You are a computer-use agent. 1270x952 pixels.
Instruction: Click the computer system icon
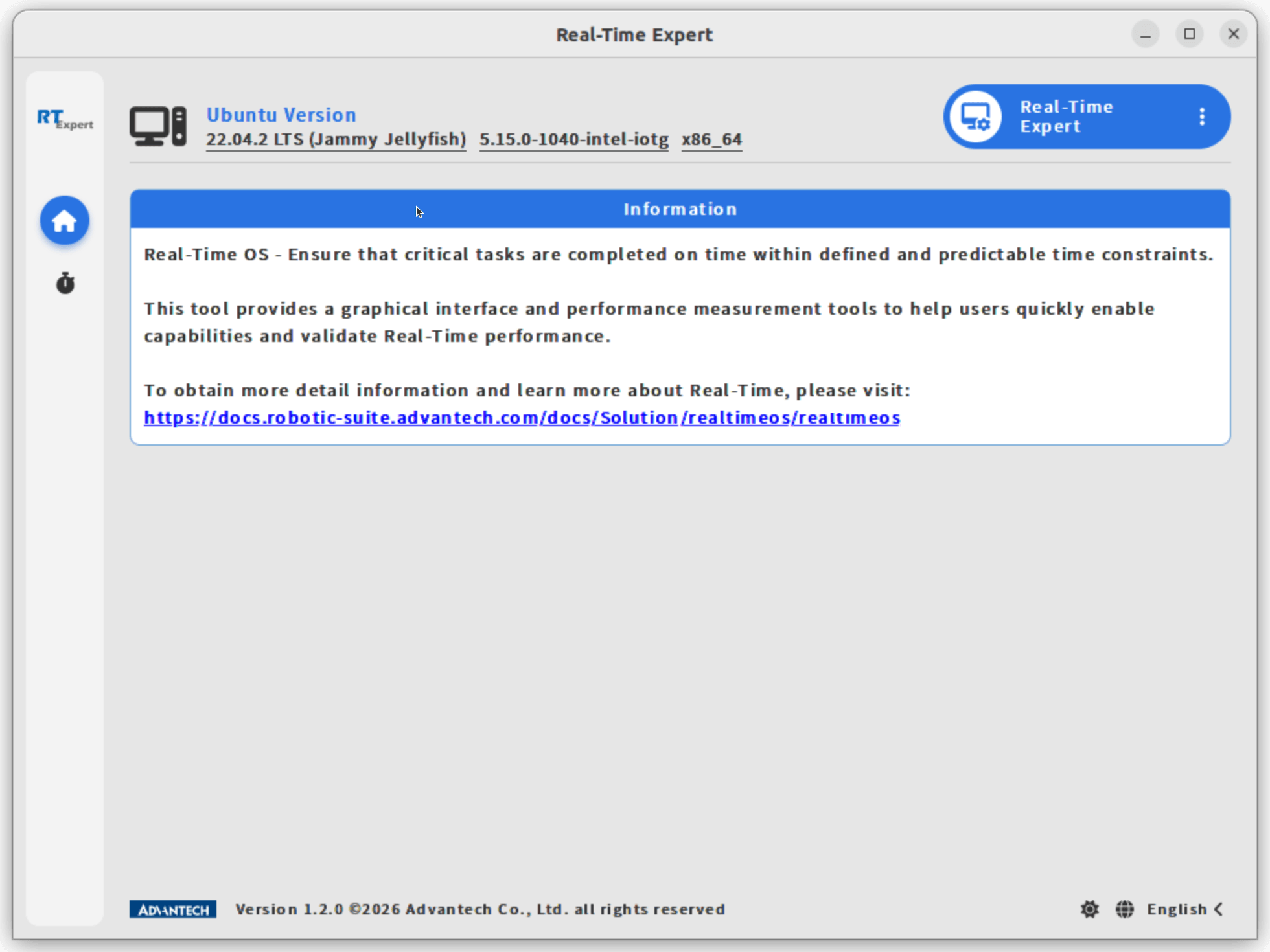158,126
